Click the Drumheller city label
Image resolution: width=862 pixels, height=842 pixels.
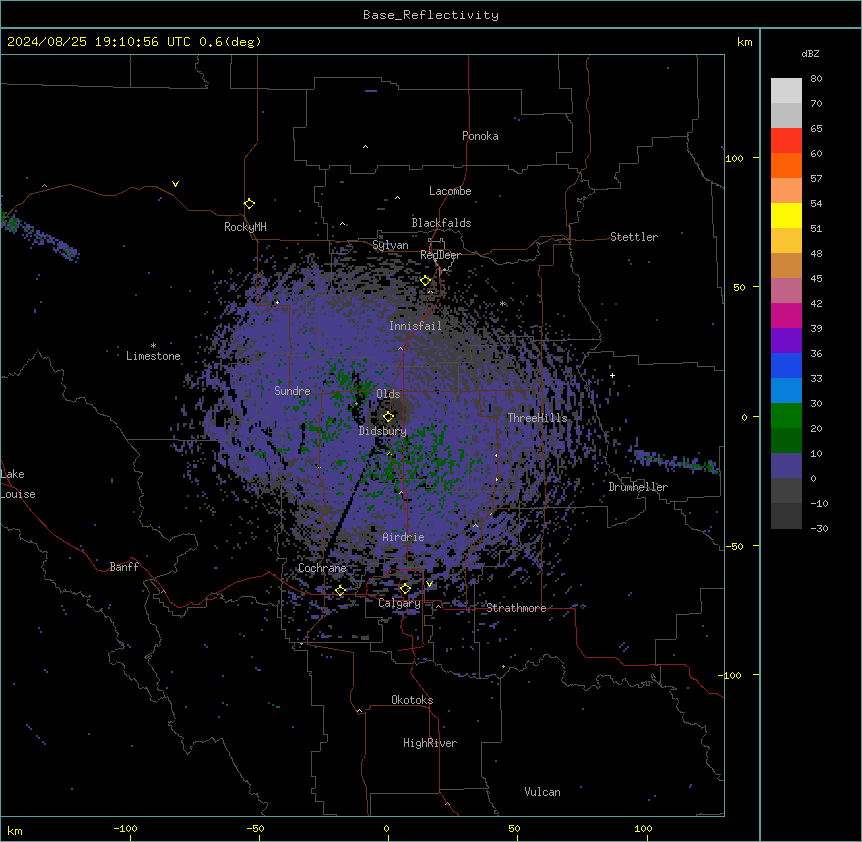638,487
